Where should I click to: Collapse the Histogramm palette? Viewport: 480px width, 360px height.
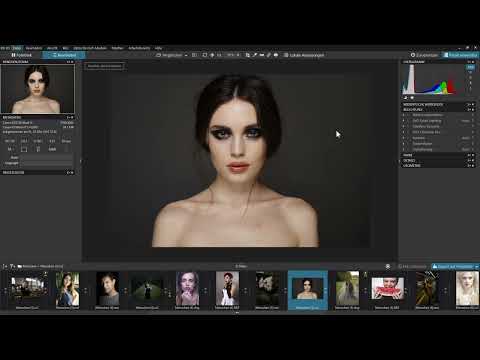coord(469,62)
